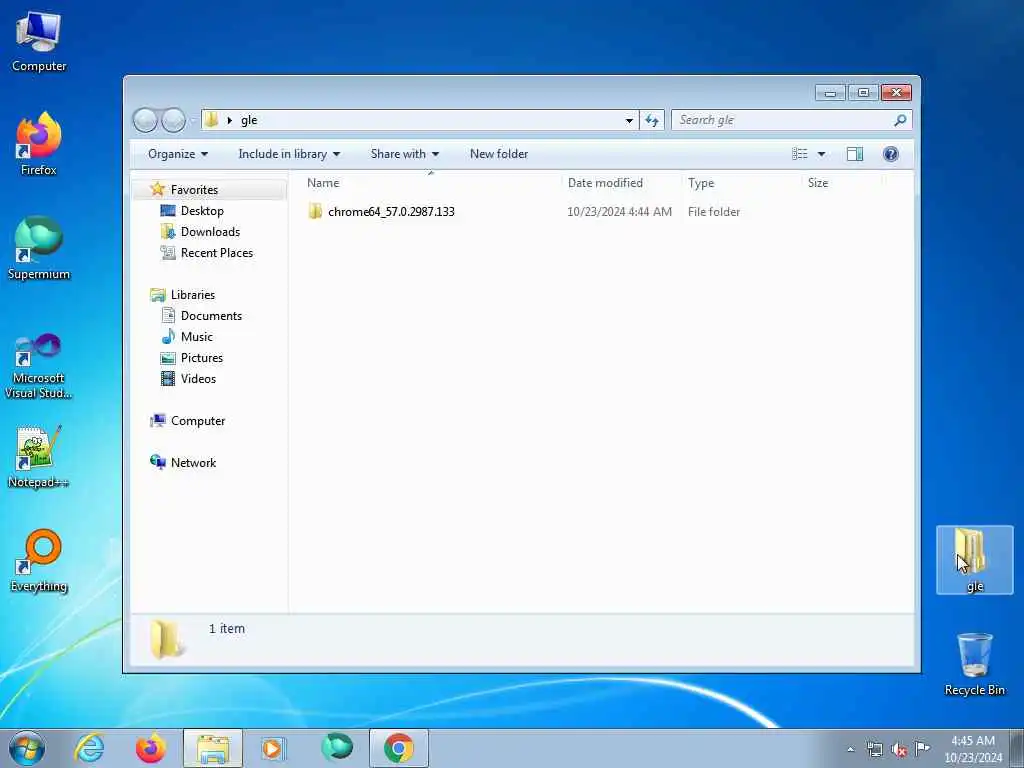The width and height of the screenshot is (1024, 768).
Task: Select the gle folder on the desktop
Action: tap(974, 560)
